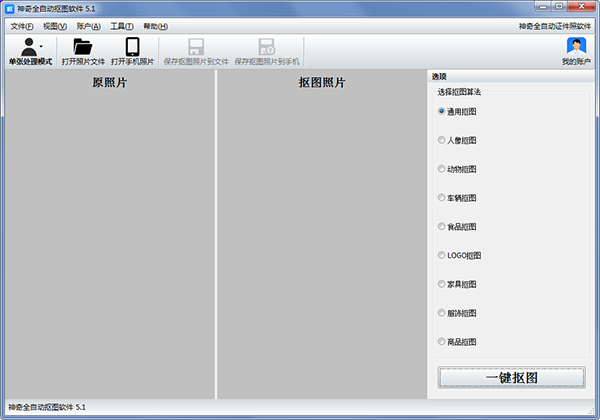600x420 pixels.
Task: Click the divider between photo panels
Action: coord(216,235)
